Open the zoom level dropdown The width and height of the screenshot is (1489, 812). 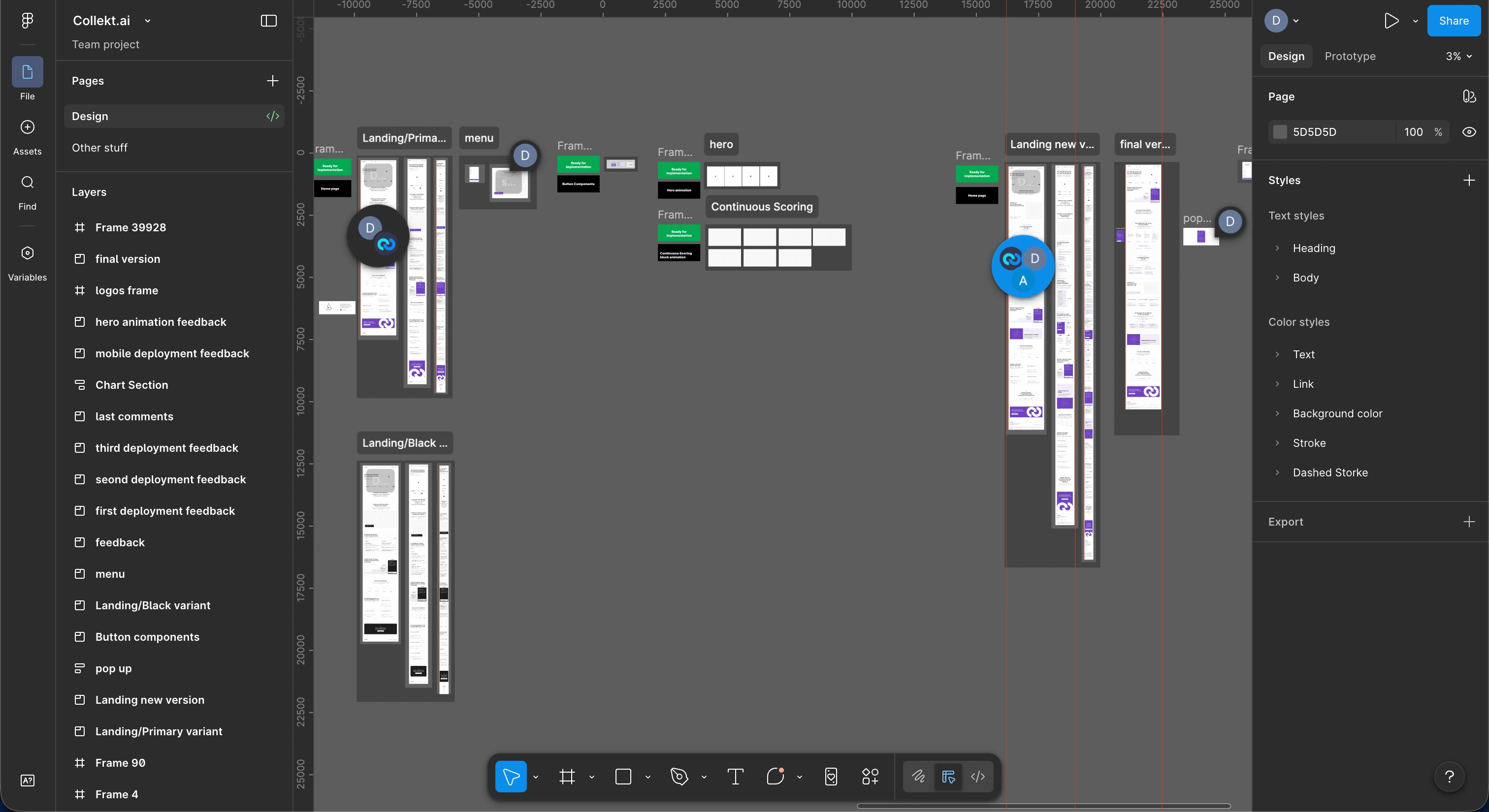1459,56
